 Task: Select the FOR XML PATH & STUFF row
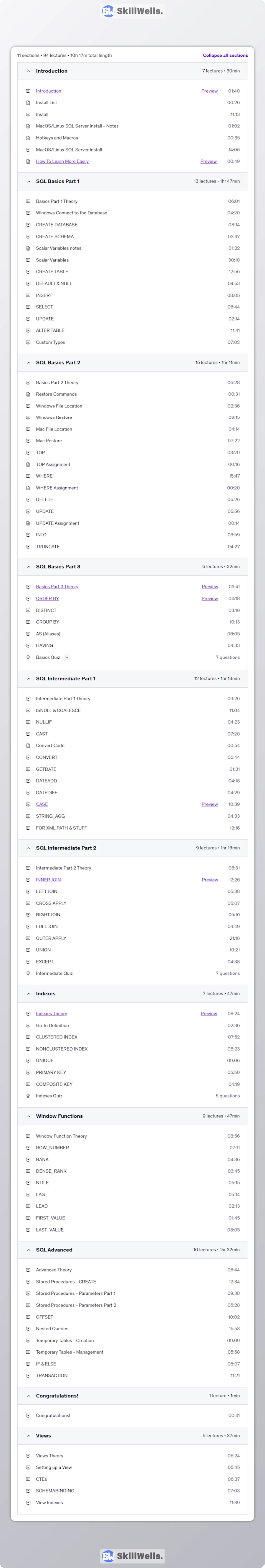tap(132, 828)
